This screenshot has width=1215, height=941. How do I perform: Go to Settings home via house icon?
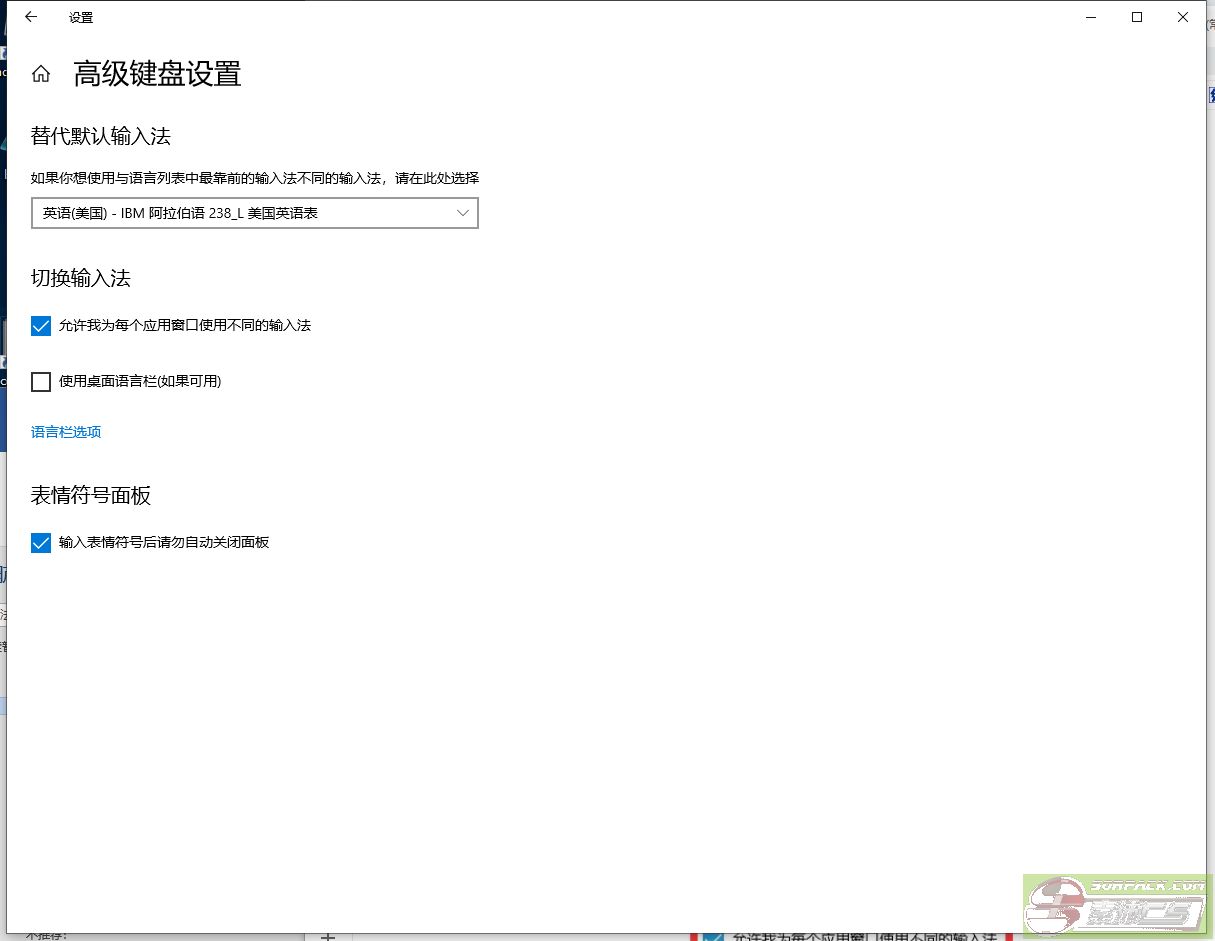coord(41,74)
